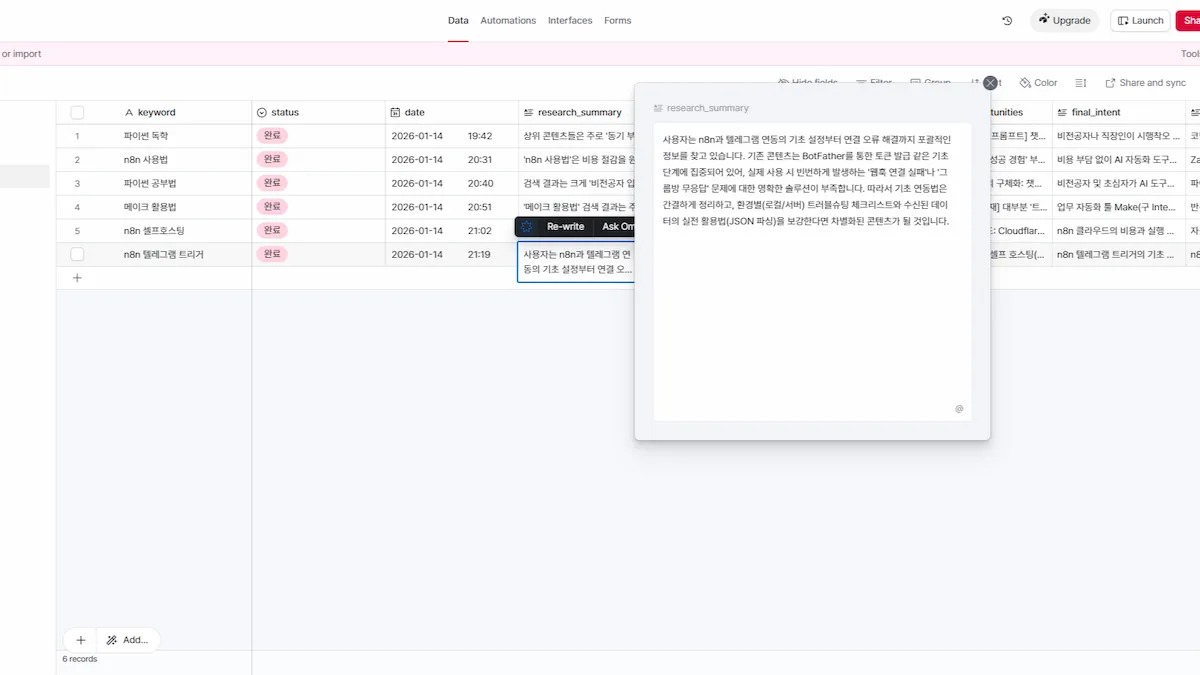Click the Launch button
The width and height of the screenshot is (1200, 675).
click(x=1140, y=20)
